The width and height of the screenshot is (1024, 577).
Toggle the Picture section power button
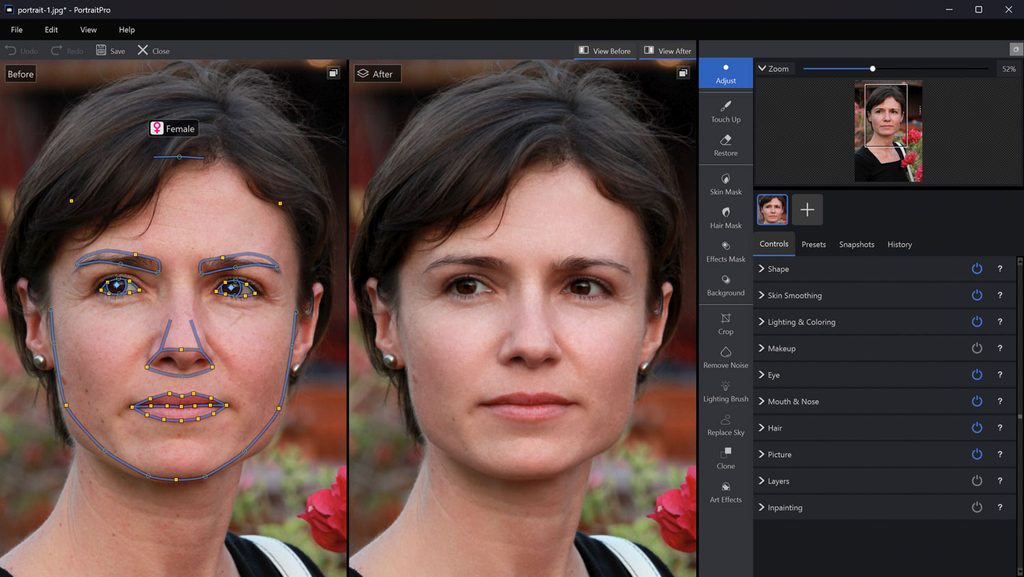pyautogui.click(x=977, y=454)
